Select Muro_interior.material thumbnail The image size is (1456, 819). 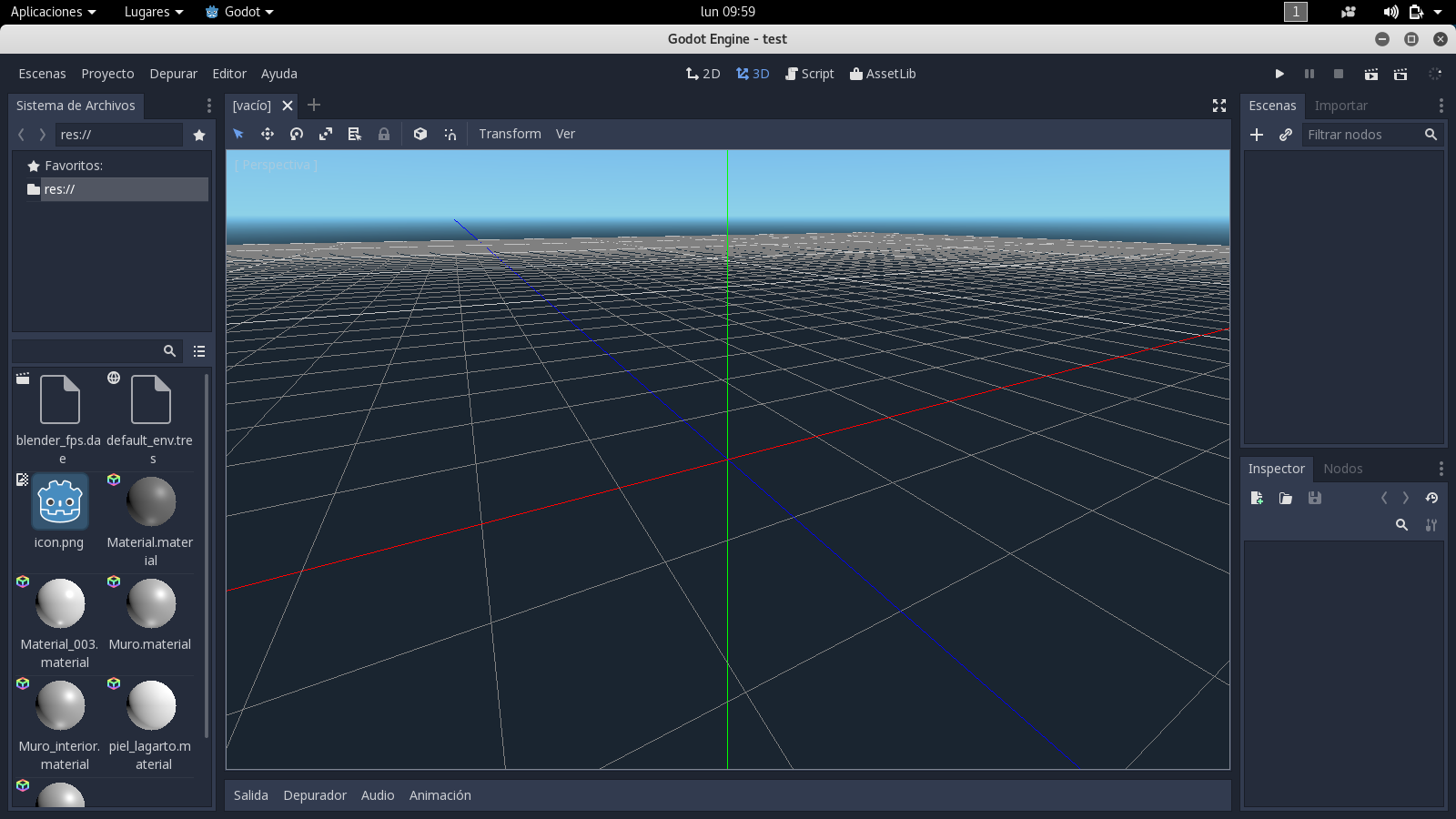(60, 705)
